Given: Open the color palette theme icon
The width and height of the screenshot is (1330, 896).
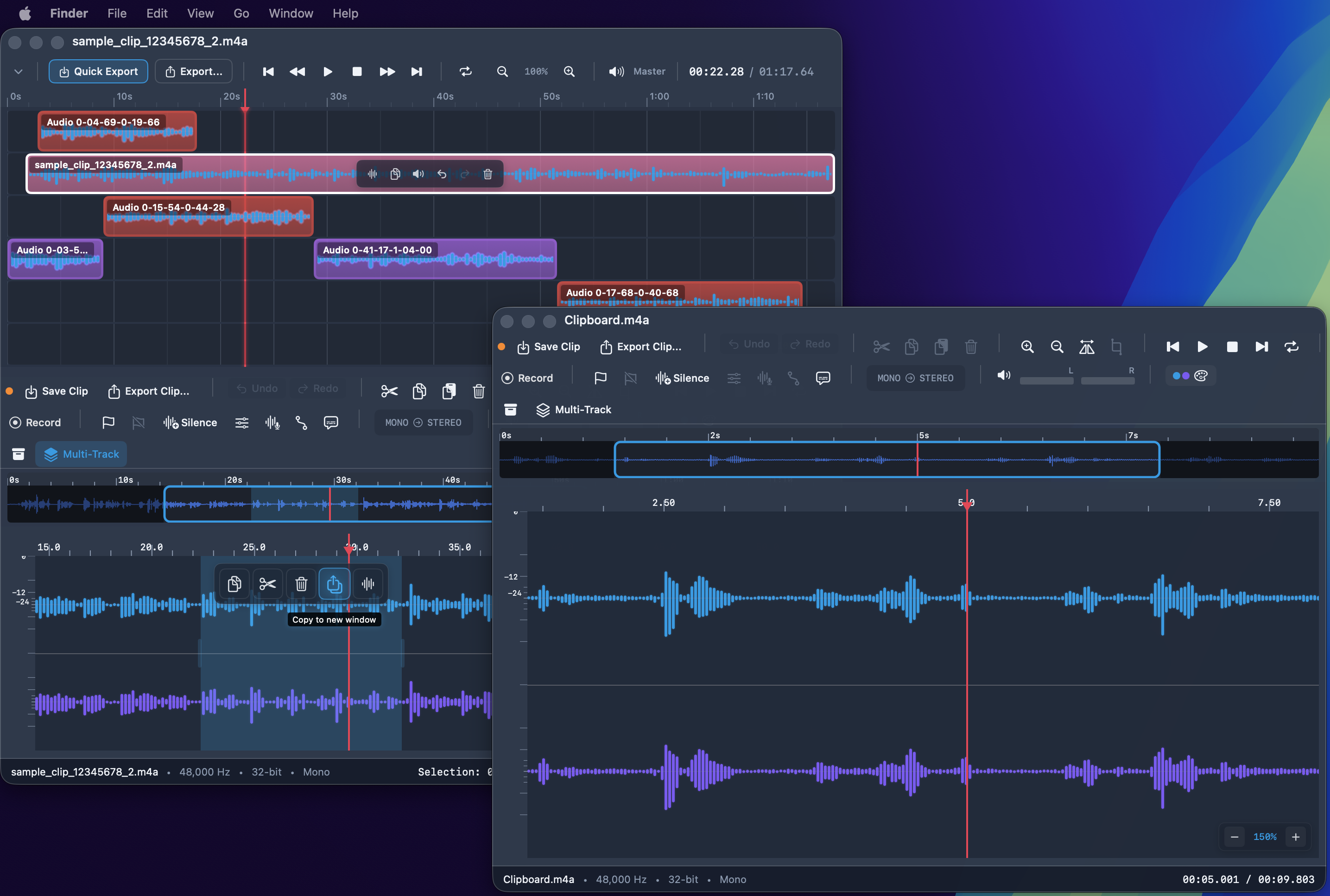Looking at the screenshot, I should [x=1201, y=375].
